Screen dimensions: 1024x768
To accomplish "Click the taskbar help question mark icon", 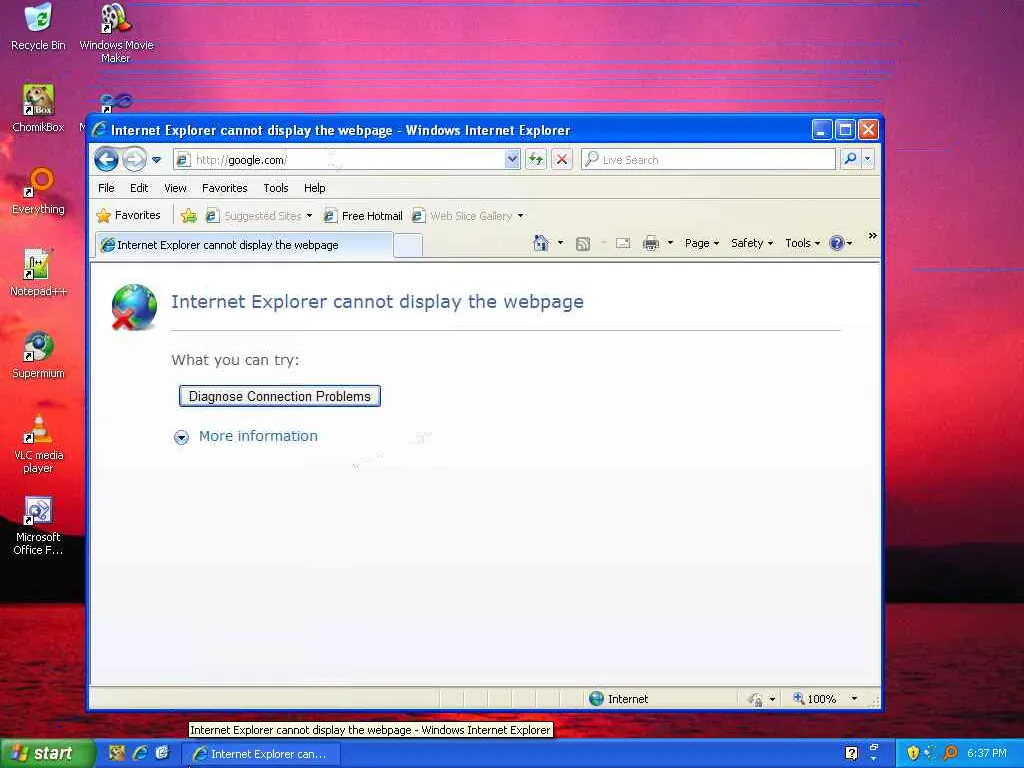I will click(x=851, y=753).
